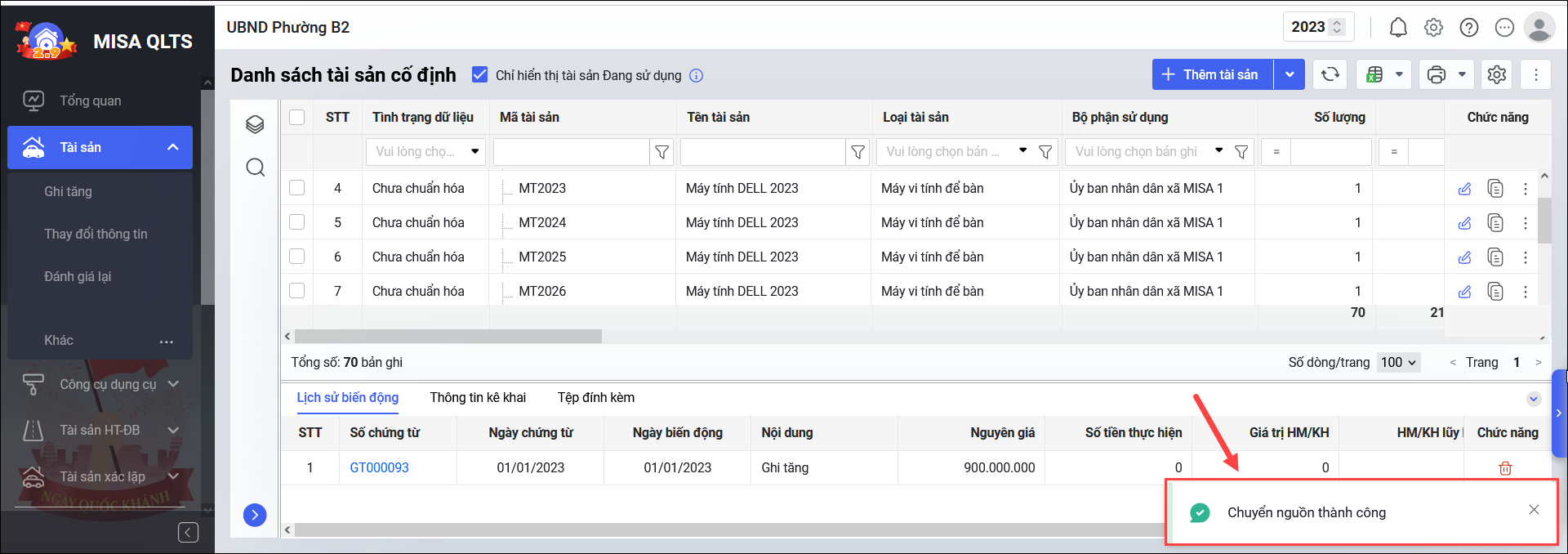
Task: Click the 'Tên tài sản' filter input field
Action: tap(762, 152)
